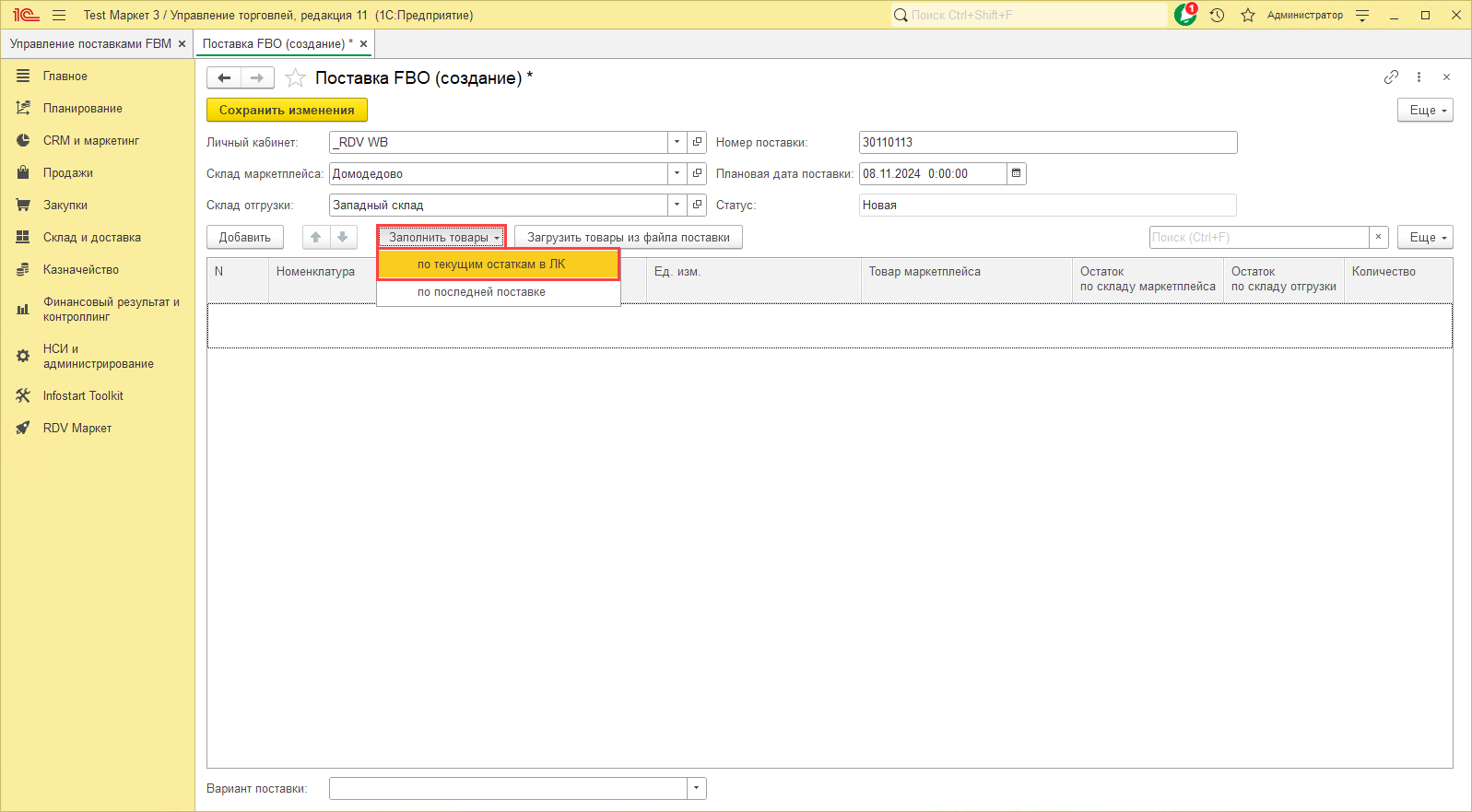Open the Заполнить товары dropdown button
Viewport: 1472px width, 812px height.
pos(442,237)
